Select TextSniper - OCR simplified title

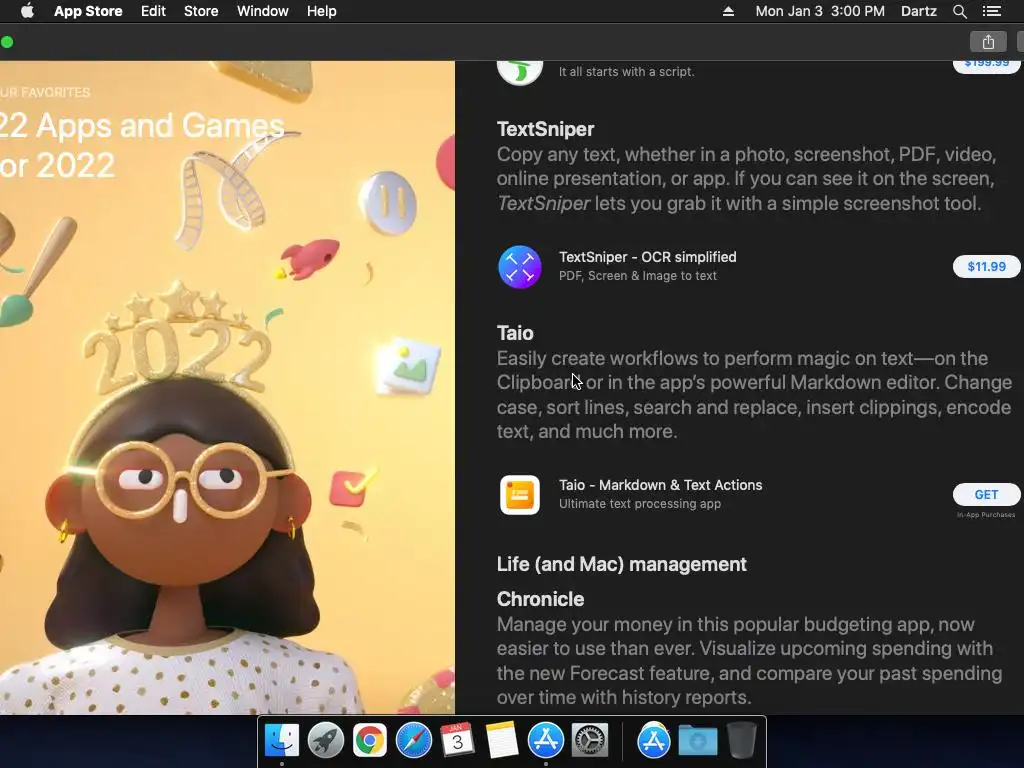647,257
